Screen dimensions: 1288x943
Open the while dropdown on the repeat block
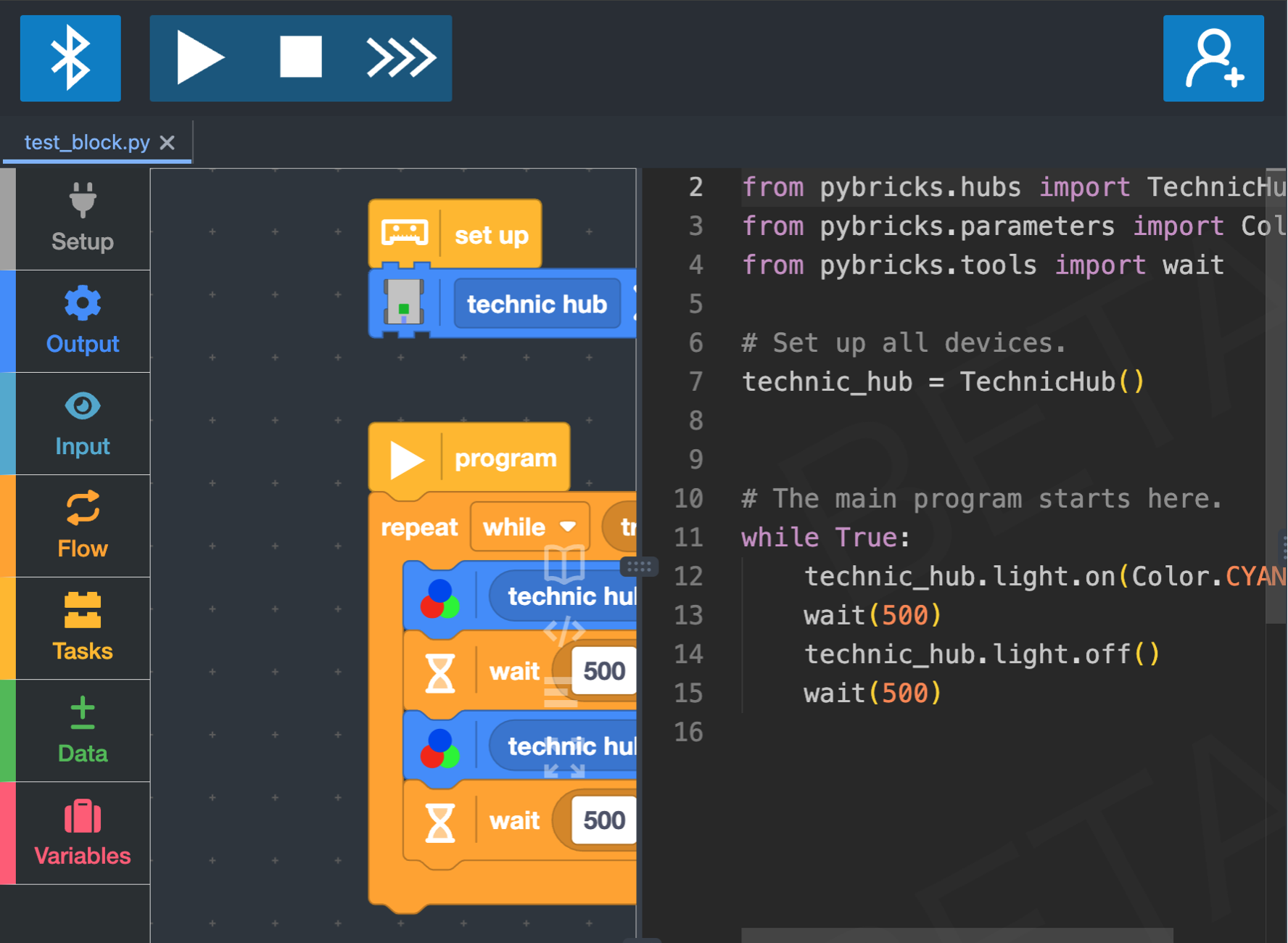click(x=529, y=527)
